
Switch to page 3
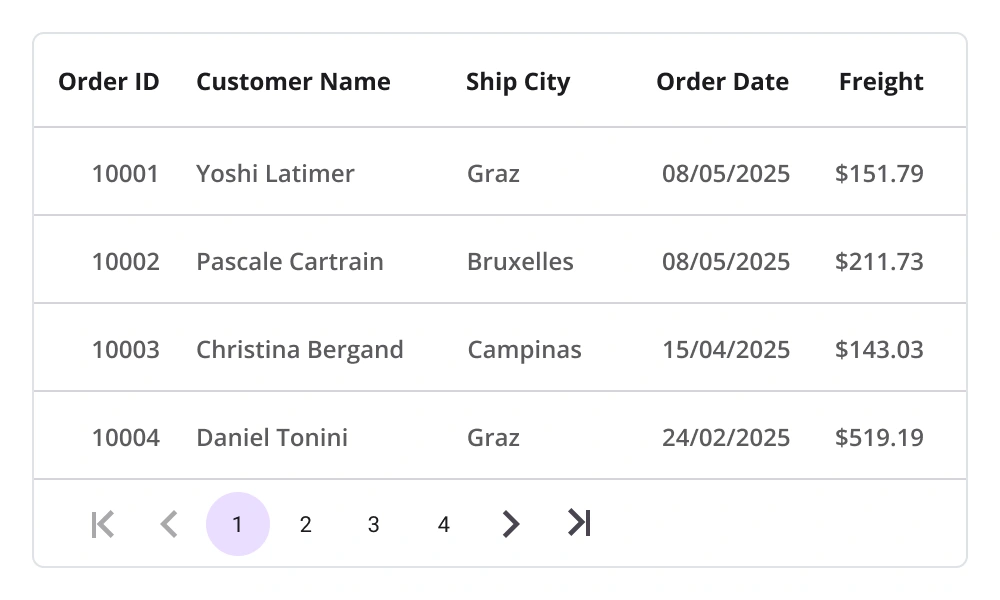(x=373, y=524)
